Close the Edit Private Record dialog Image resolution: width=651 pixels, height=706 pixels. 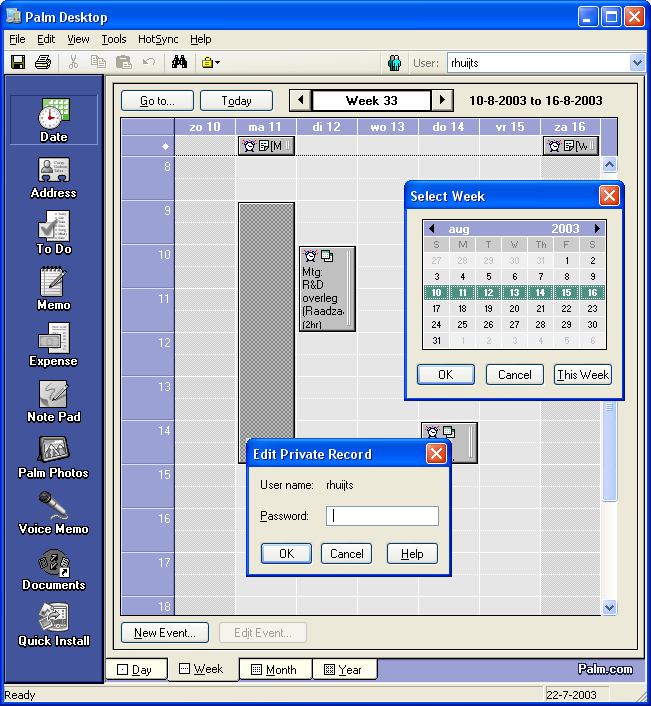[436, 454]
